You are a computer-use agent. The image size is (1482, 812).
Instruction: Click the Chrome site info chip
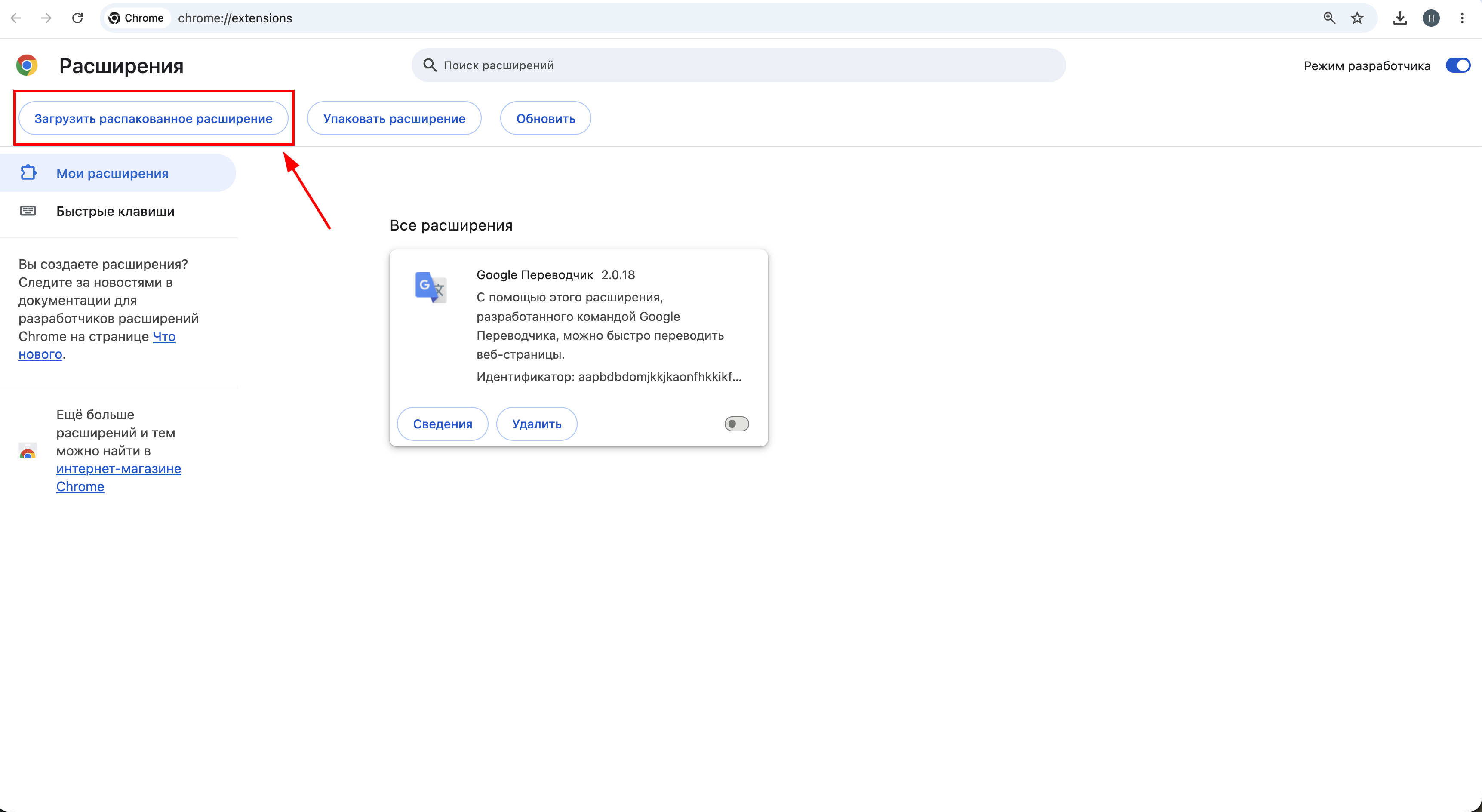point(137,18)
